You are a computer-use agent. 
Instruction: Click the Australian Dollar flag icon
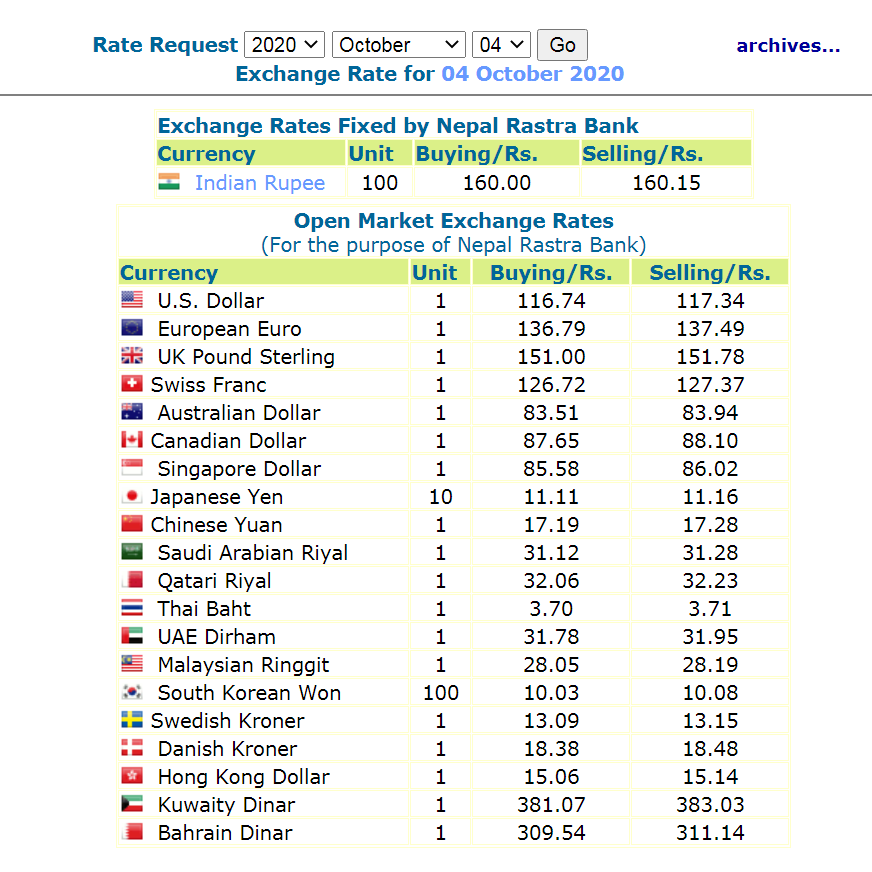pyautogui.click(x=132, y=411)
